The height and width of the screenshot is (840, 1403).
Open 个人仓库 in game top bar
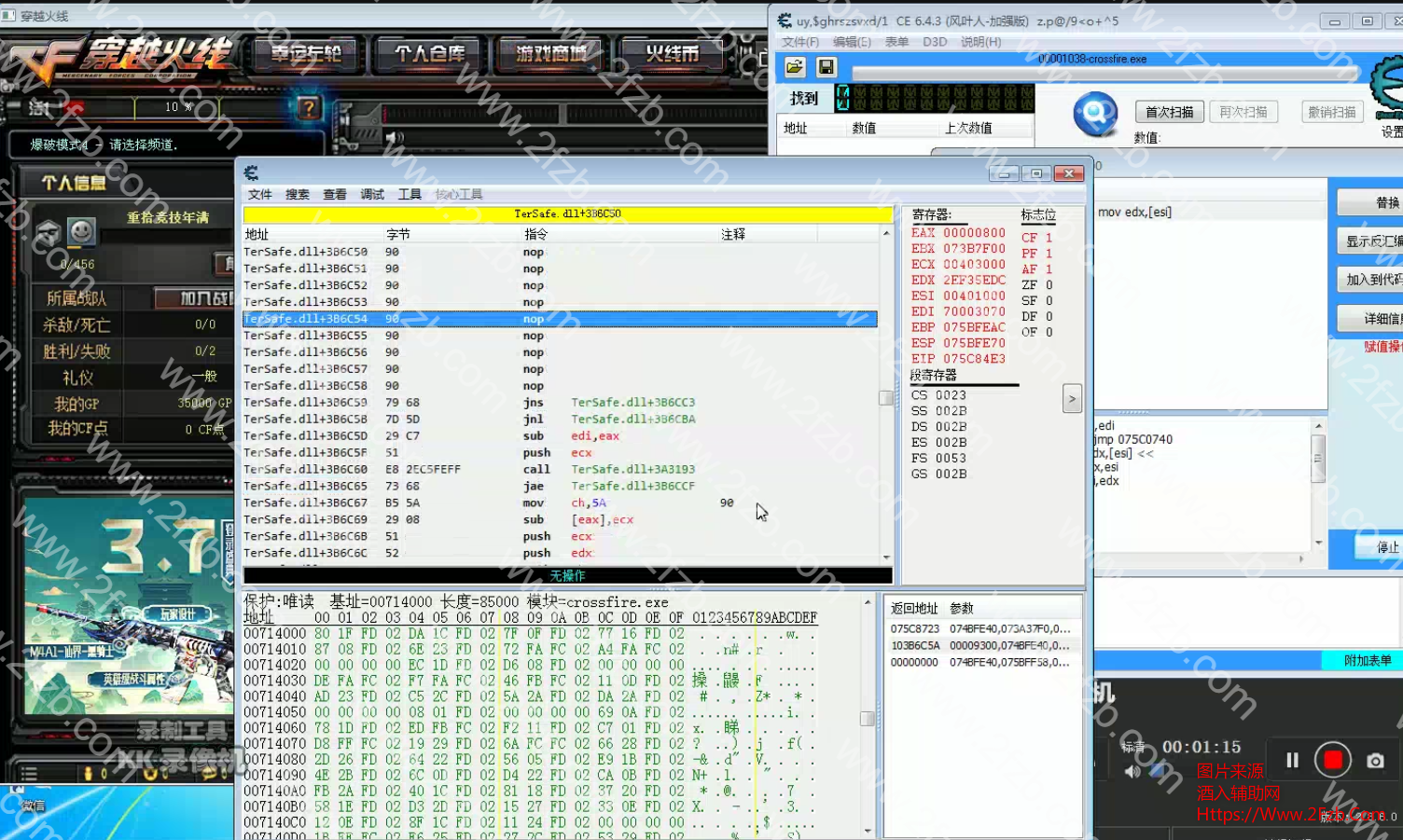pyautogui.click(x=429, y=55)
